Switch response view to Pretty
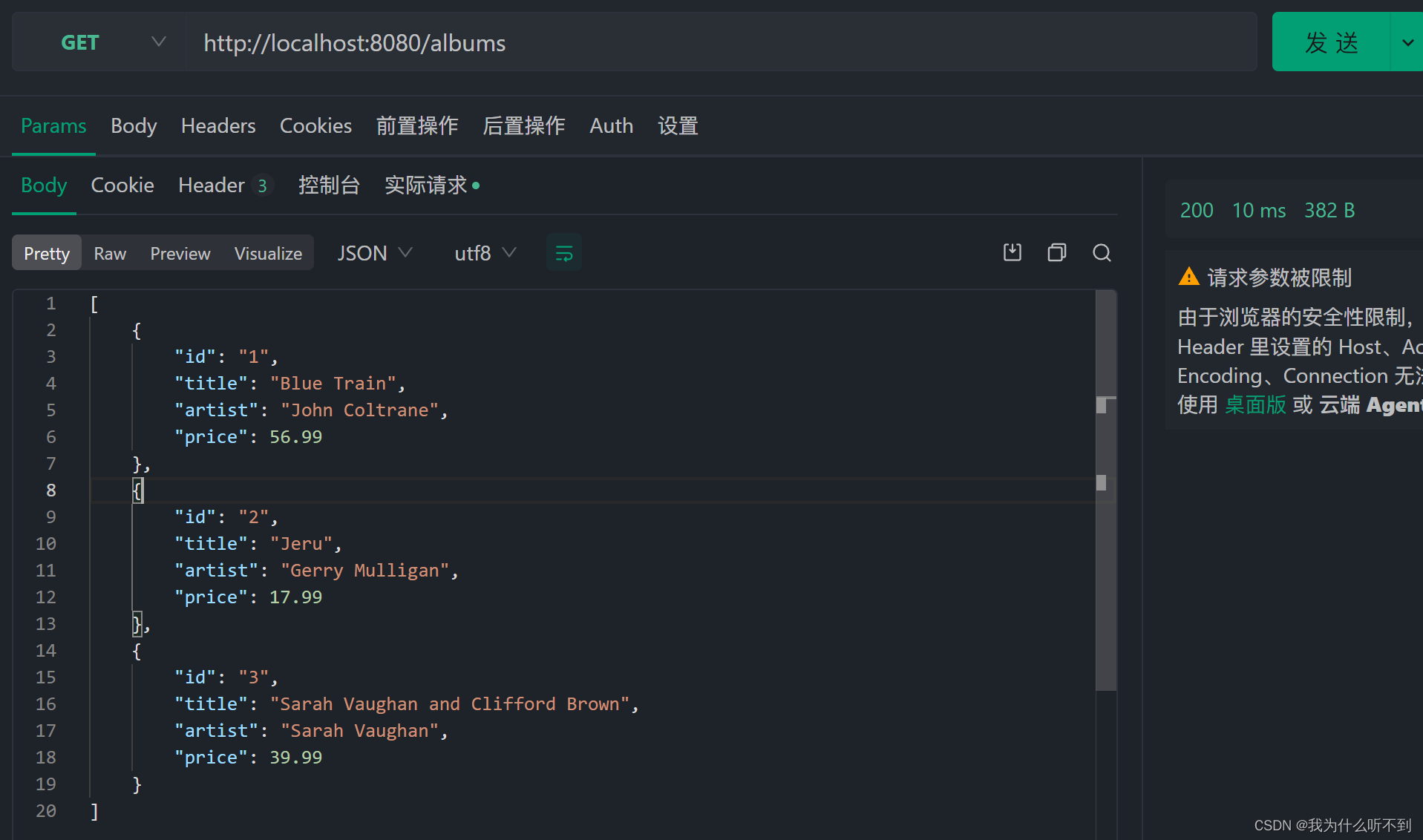The height and width of the screenshot is (840, 1423). pos(47,253)
